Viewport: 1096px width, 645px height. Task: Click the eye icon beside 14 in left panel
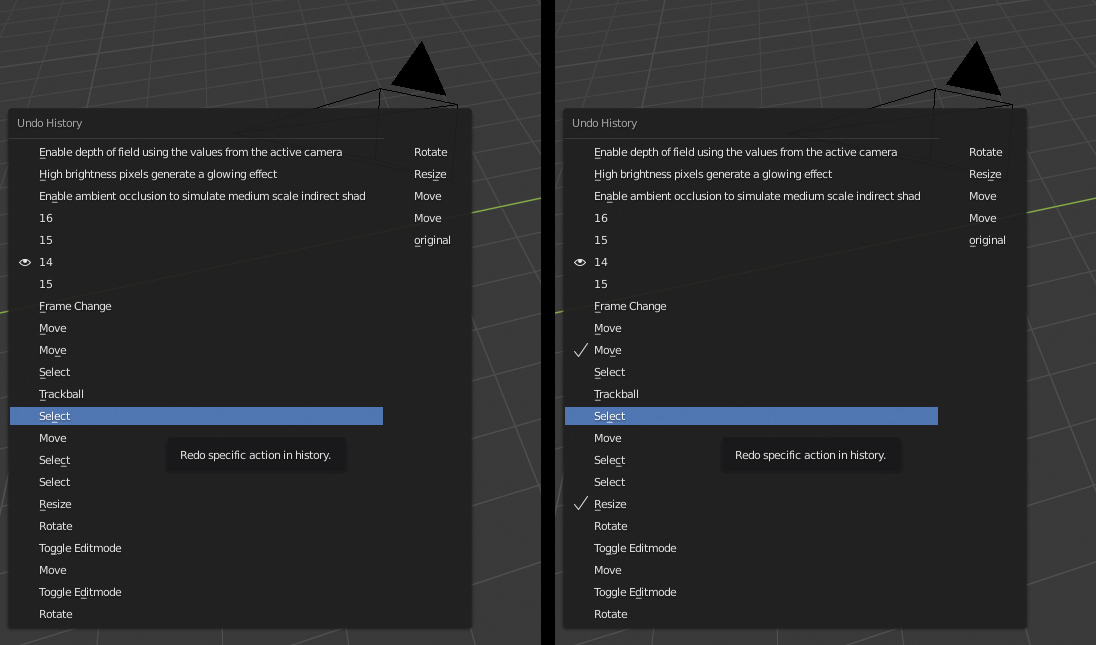point(24,262)
